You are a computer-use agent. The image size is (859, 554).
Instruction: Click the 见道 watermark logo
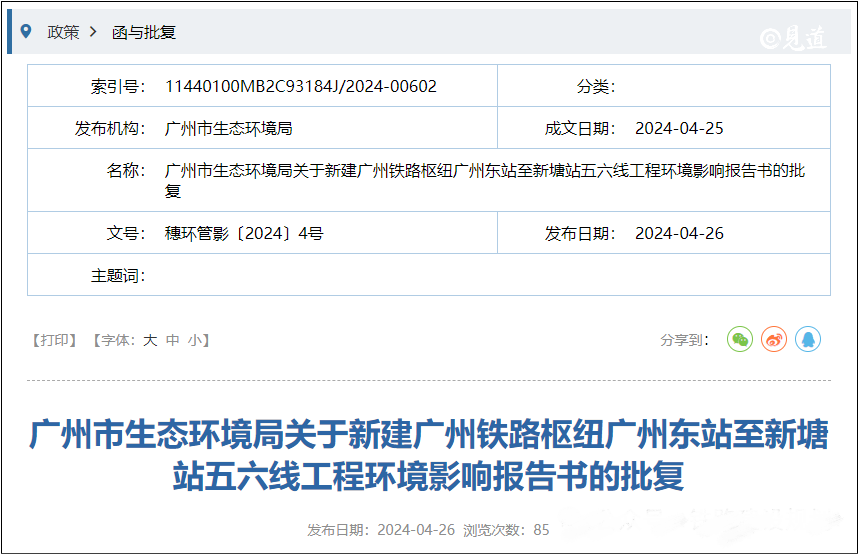[793, 37]
